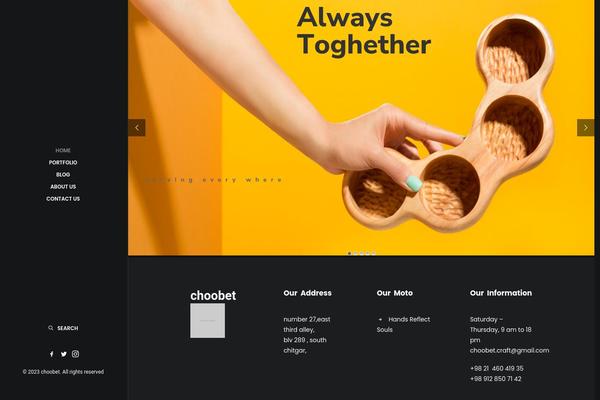The image size is (600, 400).
Task: Click the phone number +98 912 850 71 42
Action: (495, 379)
